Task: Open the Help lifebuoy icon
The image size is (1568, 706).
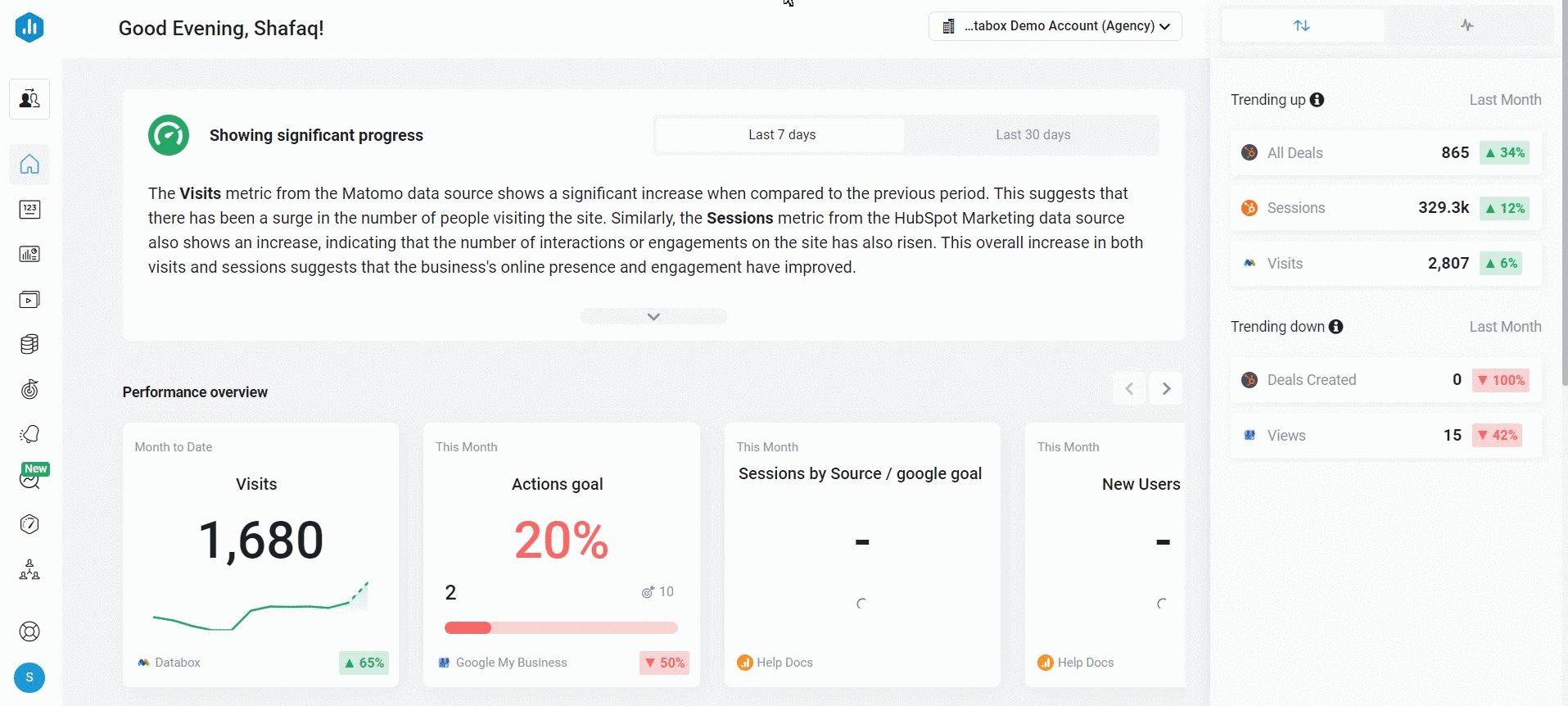Action: coord(29,631)
